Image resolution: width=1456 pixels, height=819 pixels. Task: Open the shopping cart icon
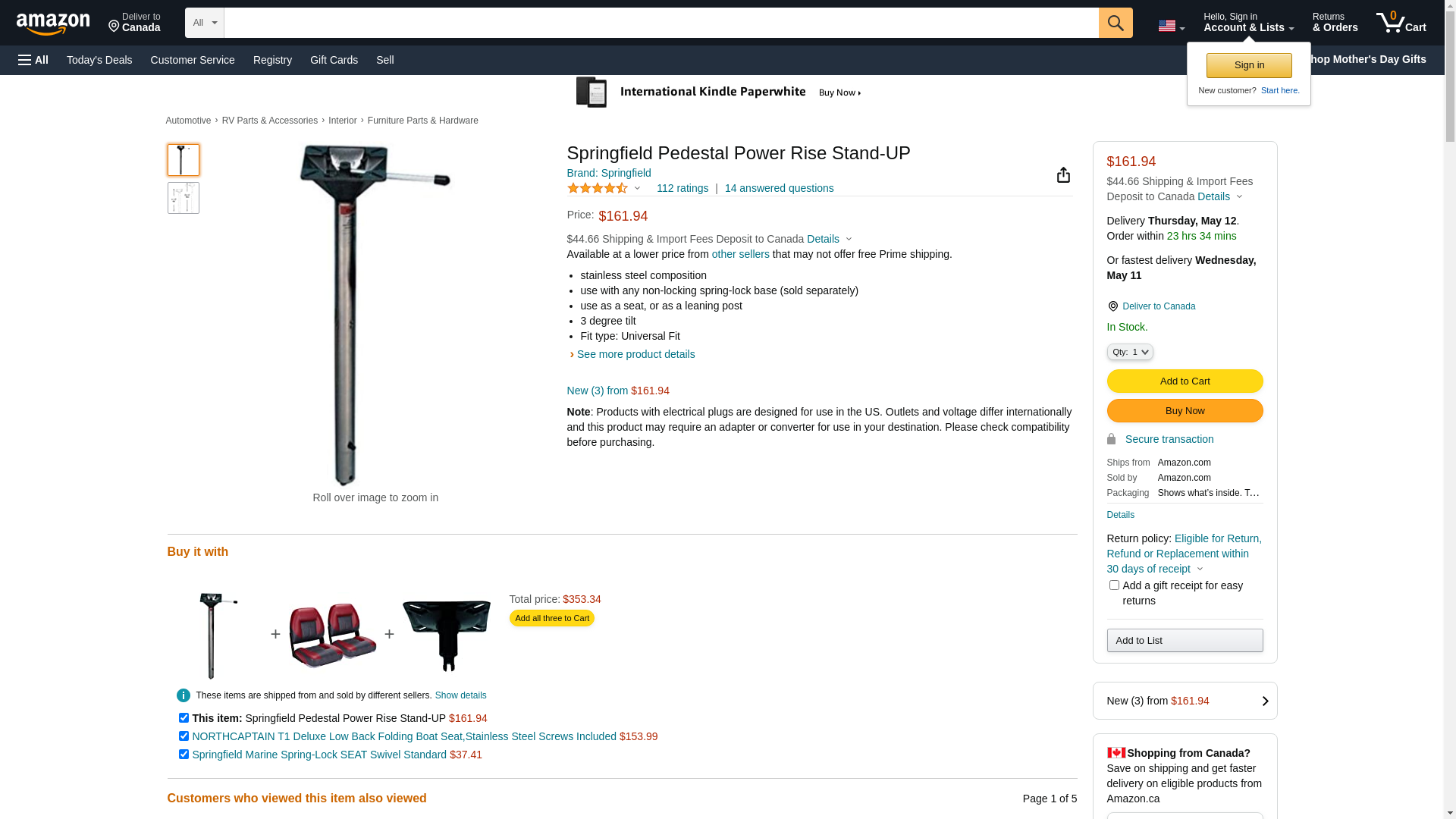coord(1401,23)
